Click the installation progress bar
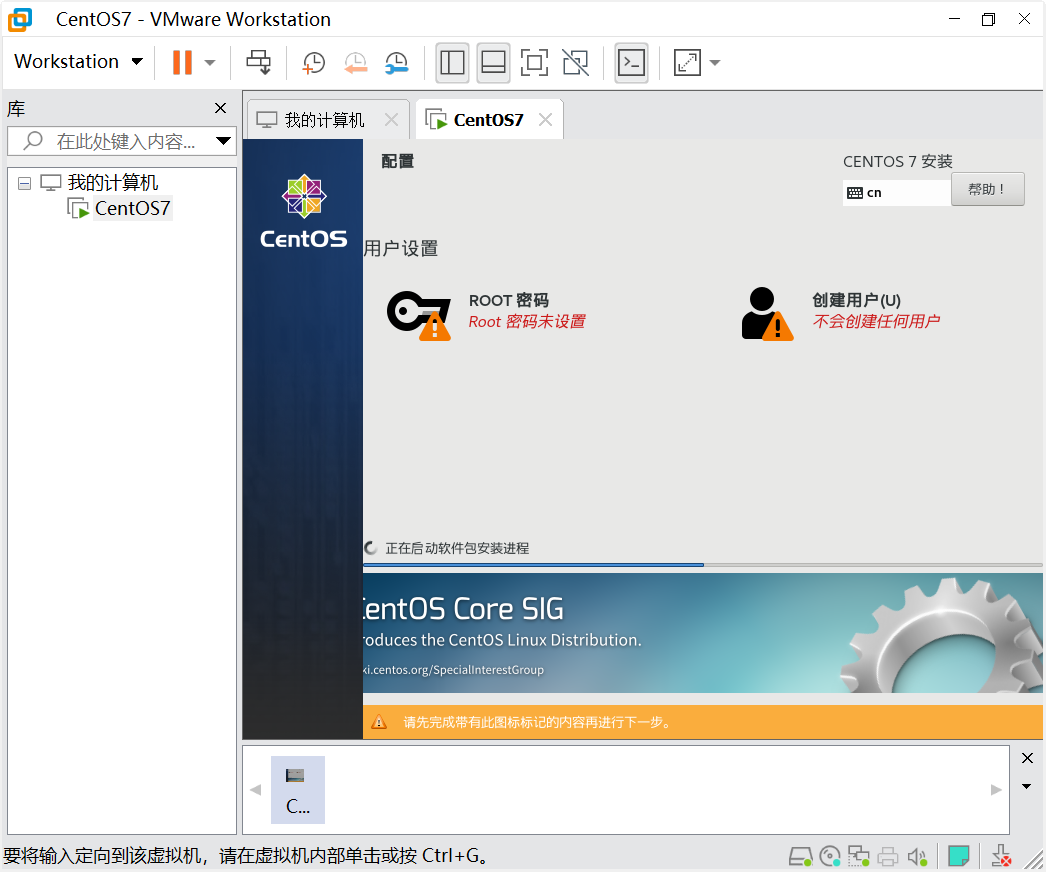The image size is (1046, 872). [x=702, y=565]
